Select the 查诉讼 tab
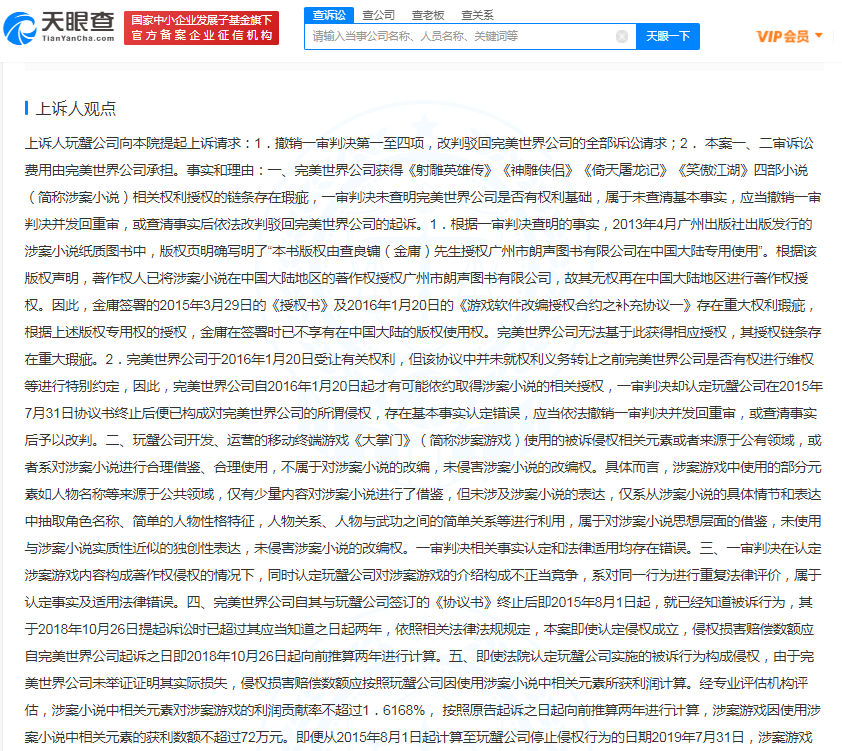 pyautogui.click(x=329, y=15)
